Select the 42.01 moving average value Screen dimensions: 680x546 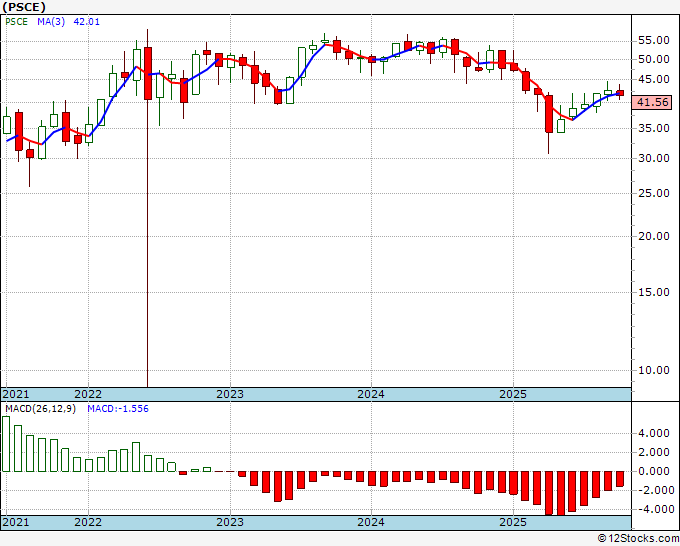tap(86, 22)
